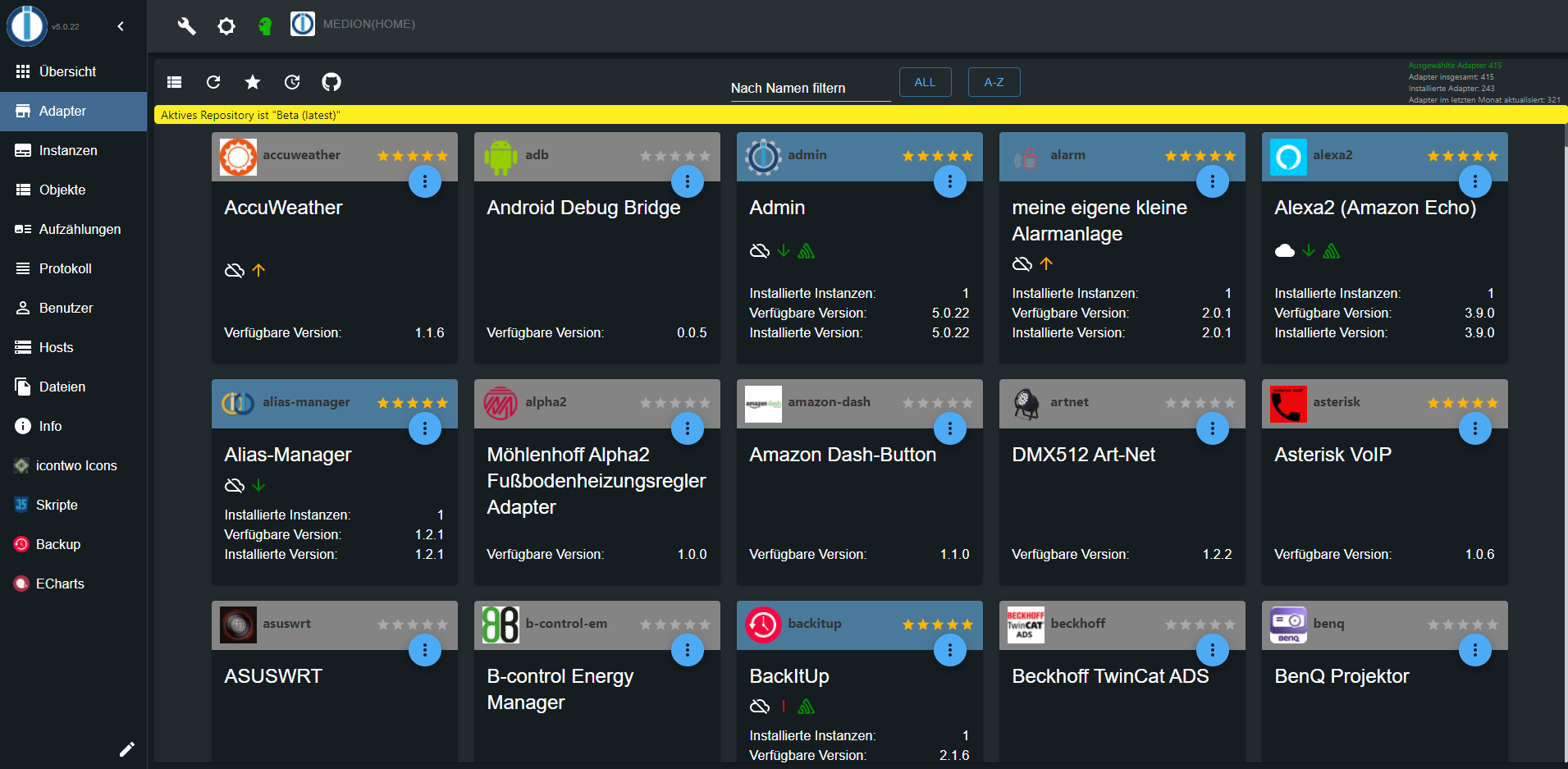Open Aufzählungen in sidebar
The height and width of the screenshot is (769, 1568).
click(74, 229)
